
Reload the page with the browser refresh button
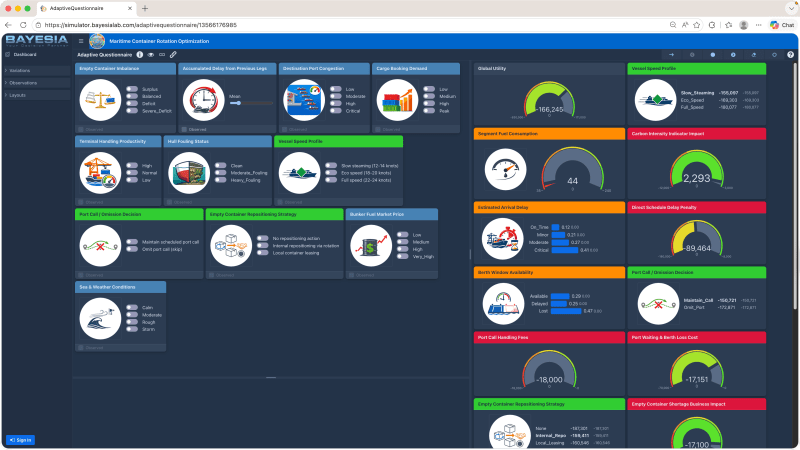tap(23, 24)
